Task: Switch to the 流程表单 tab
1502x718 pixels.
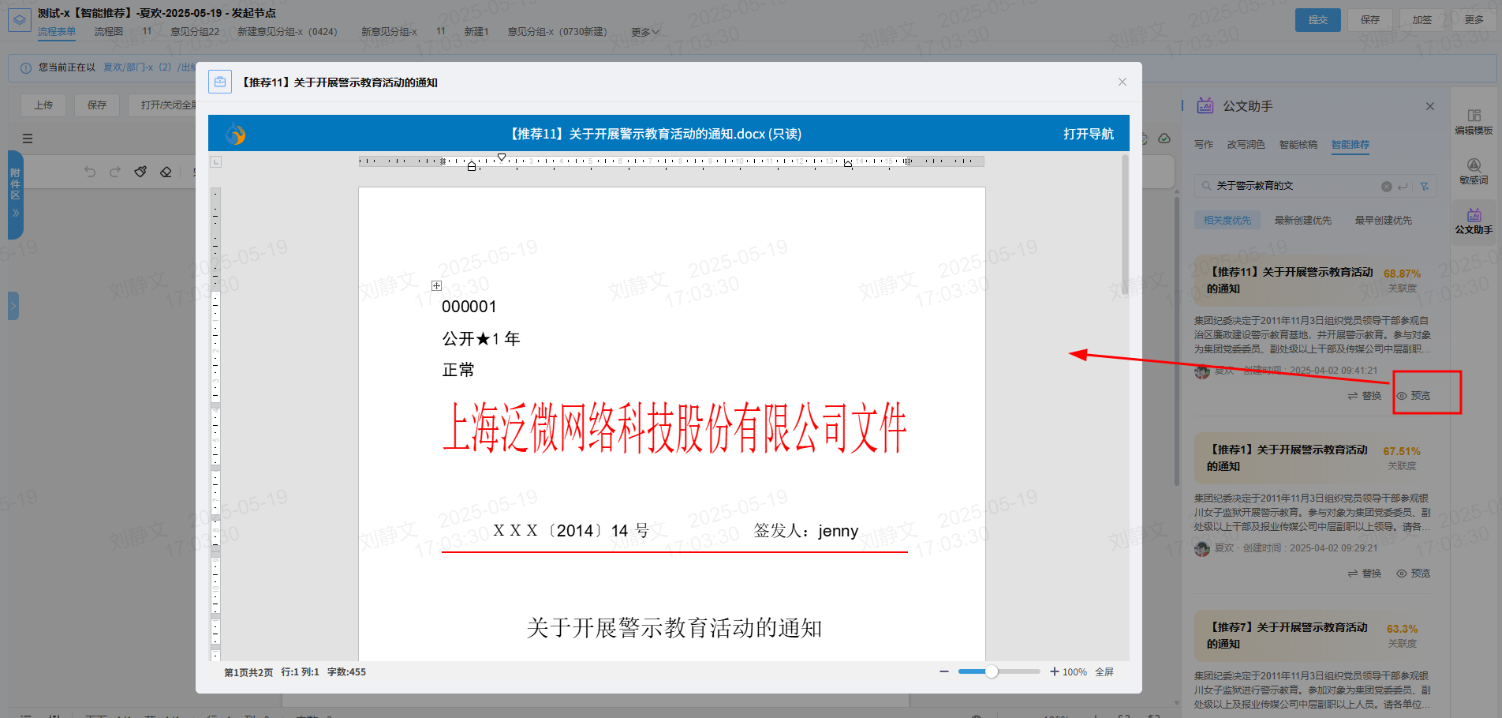Action: [x=57, y=32]
